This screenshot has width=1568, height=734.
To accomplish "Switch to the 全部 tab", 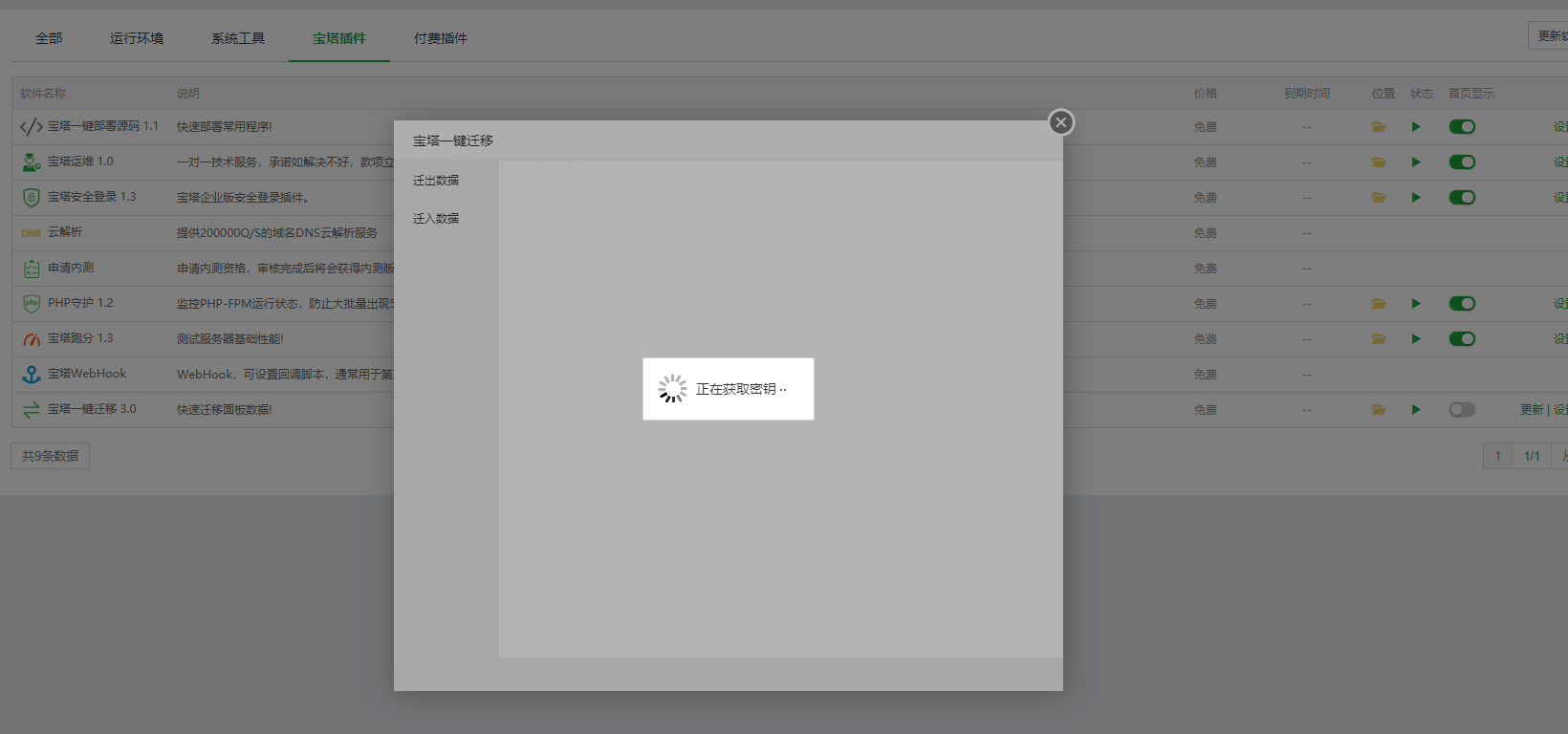I will point(49,38).
